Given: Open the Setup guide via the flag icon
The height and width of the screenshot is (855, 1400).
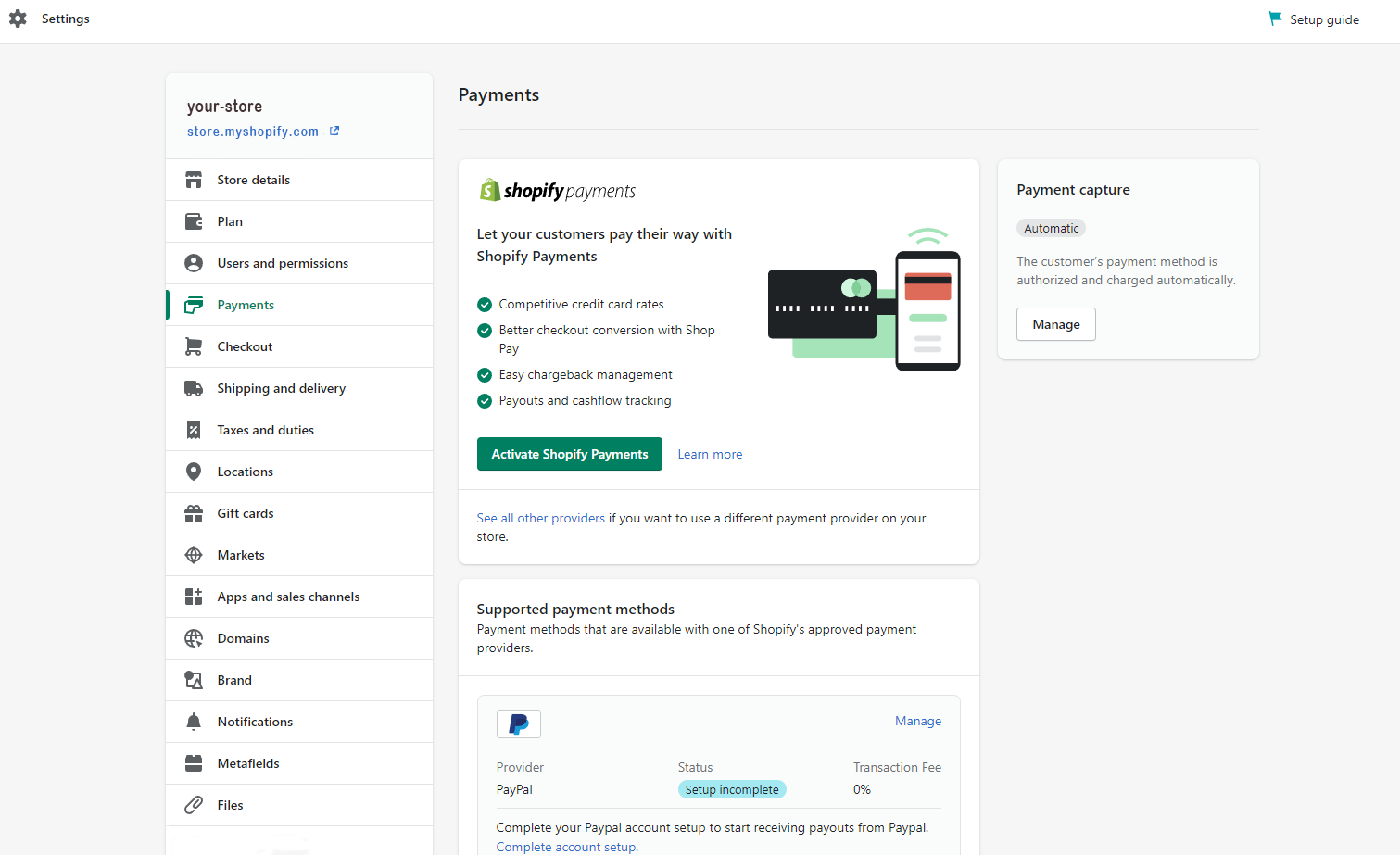Looking at the screenshot, I should pyautogui.click(x=1275, y=19).
